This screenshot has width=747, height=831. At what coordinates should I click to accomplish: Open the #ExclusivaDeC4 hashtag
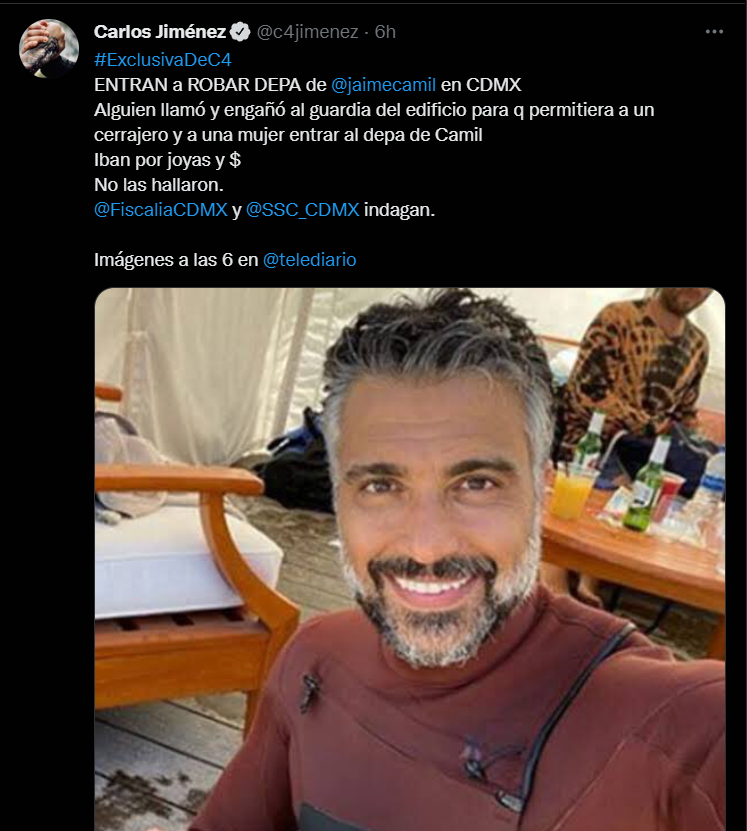163,60
